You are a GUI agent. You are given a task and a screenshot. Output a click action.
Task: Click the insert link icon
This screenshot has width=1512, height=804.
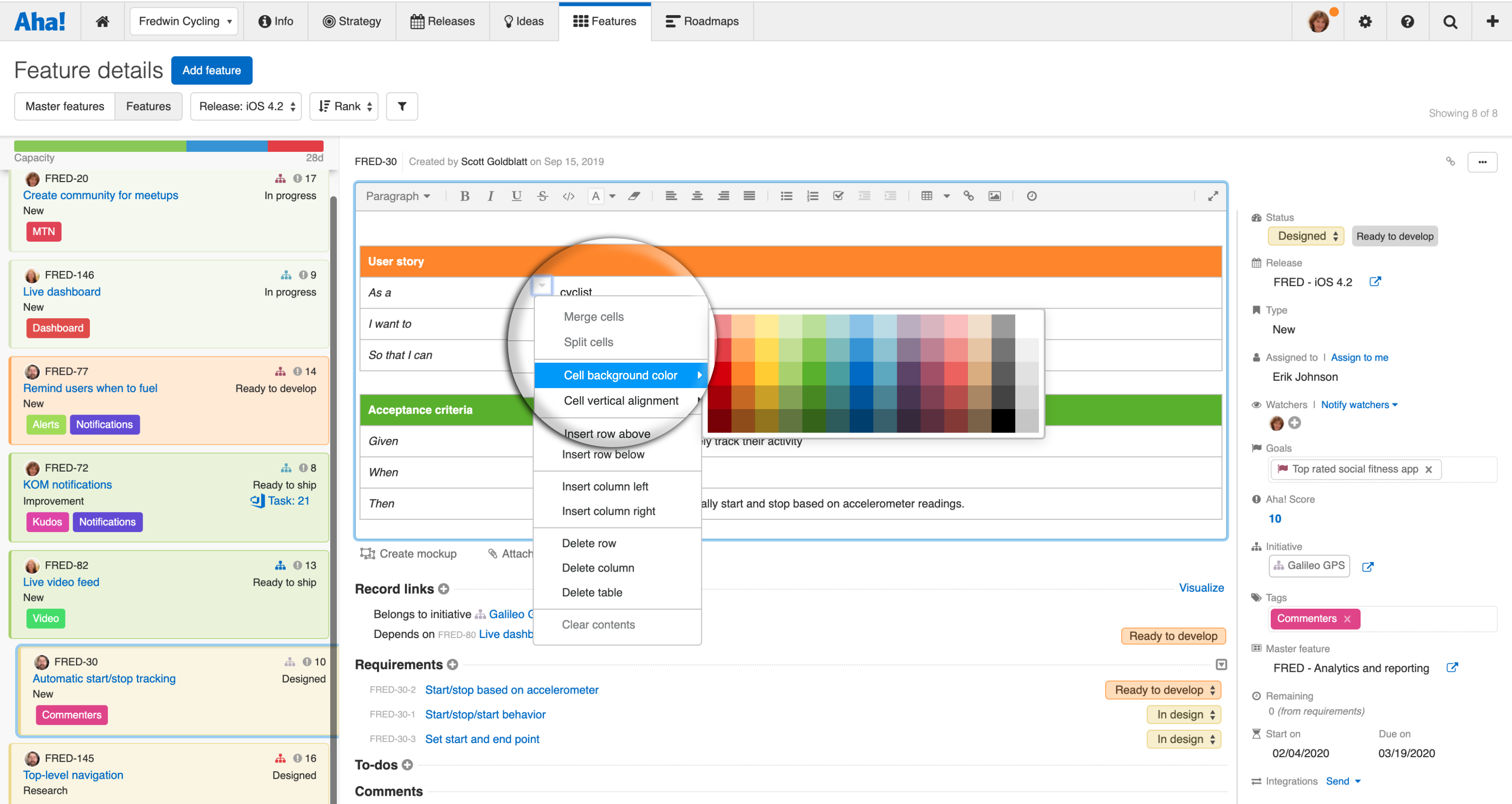point(968,196)
